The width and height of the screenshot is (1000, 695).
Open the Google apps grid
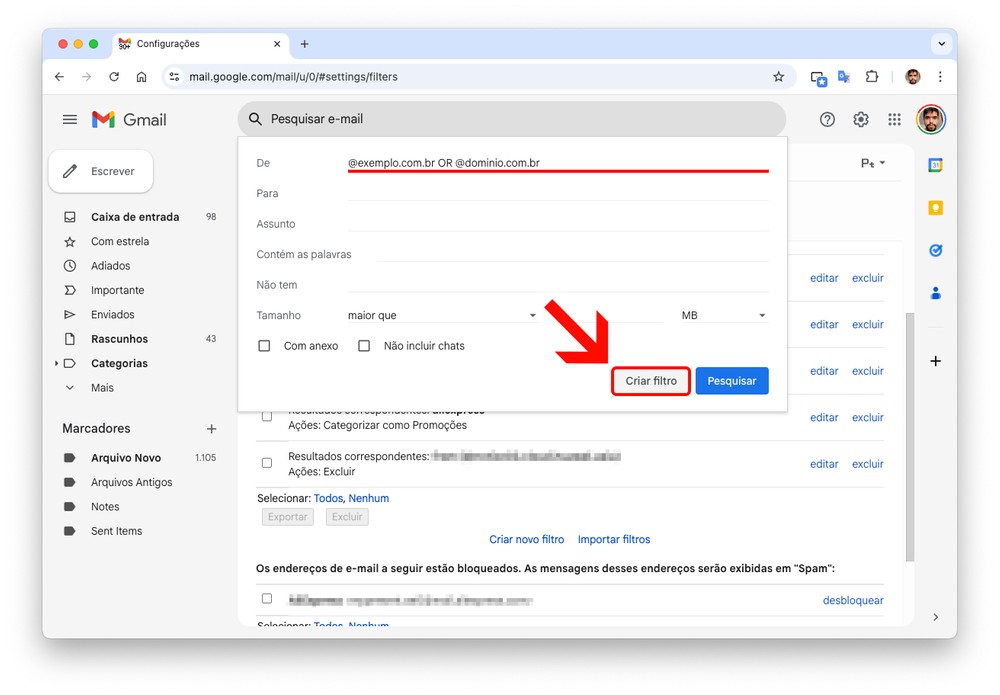coord(894,119)
